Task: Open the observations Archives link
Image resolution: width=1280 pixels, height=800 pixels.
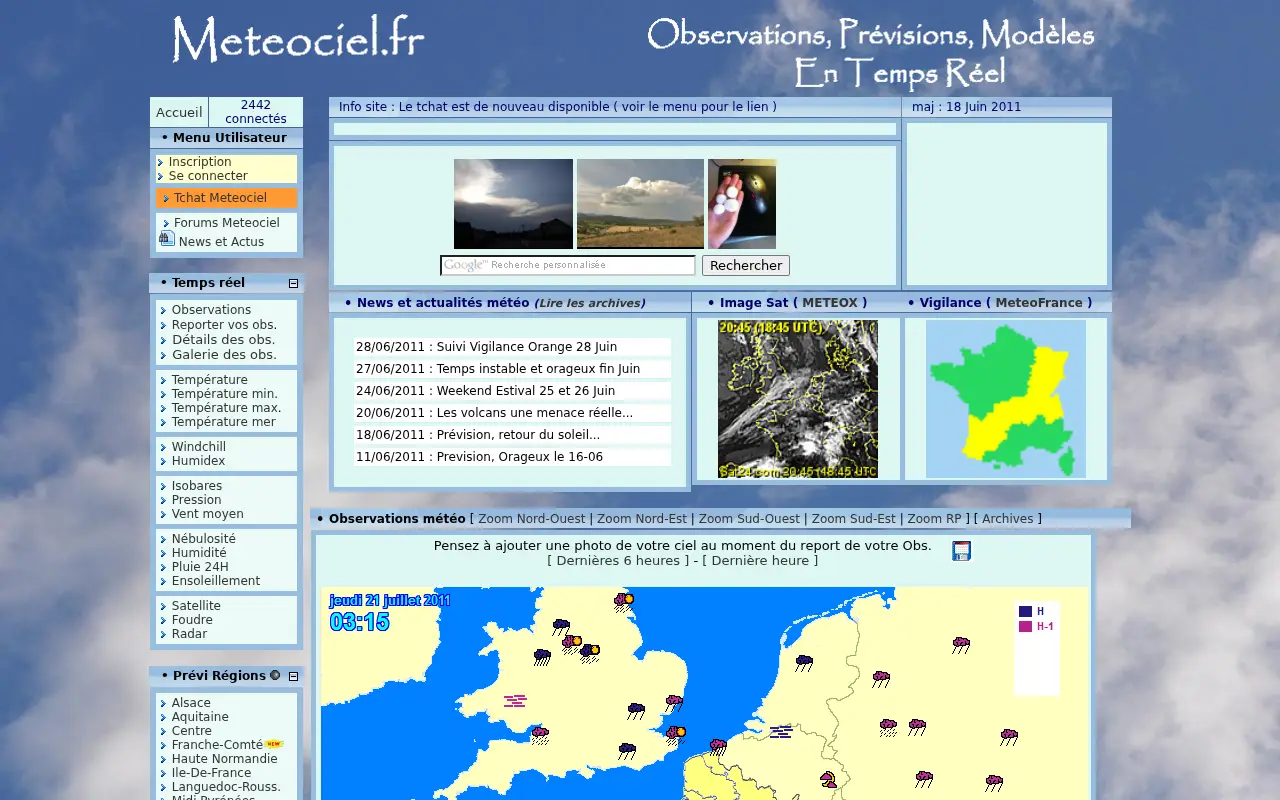Action: coord(1008,519)
